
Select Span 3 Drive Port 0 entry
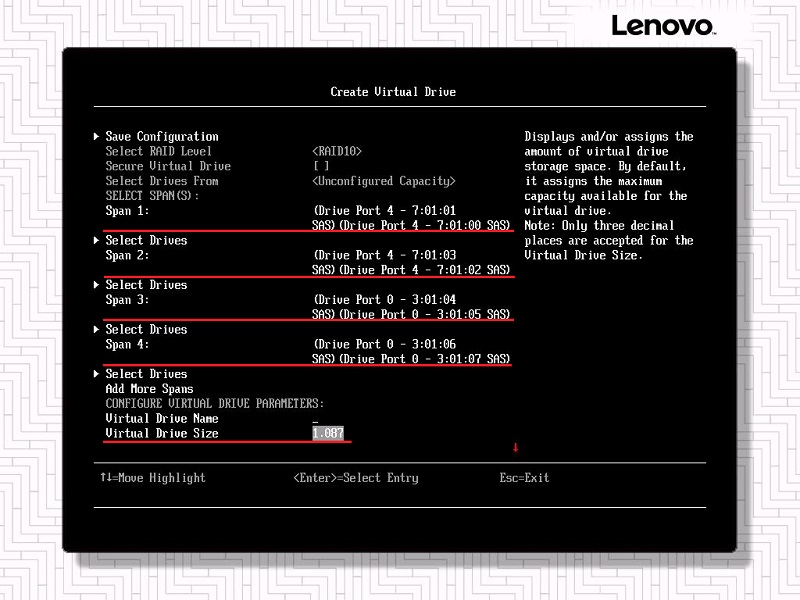coord(411,307)
